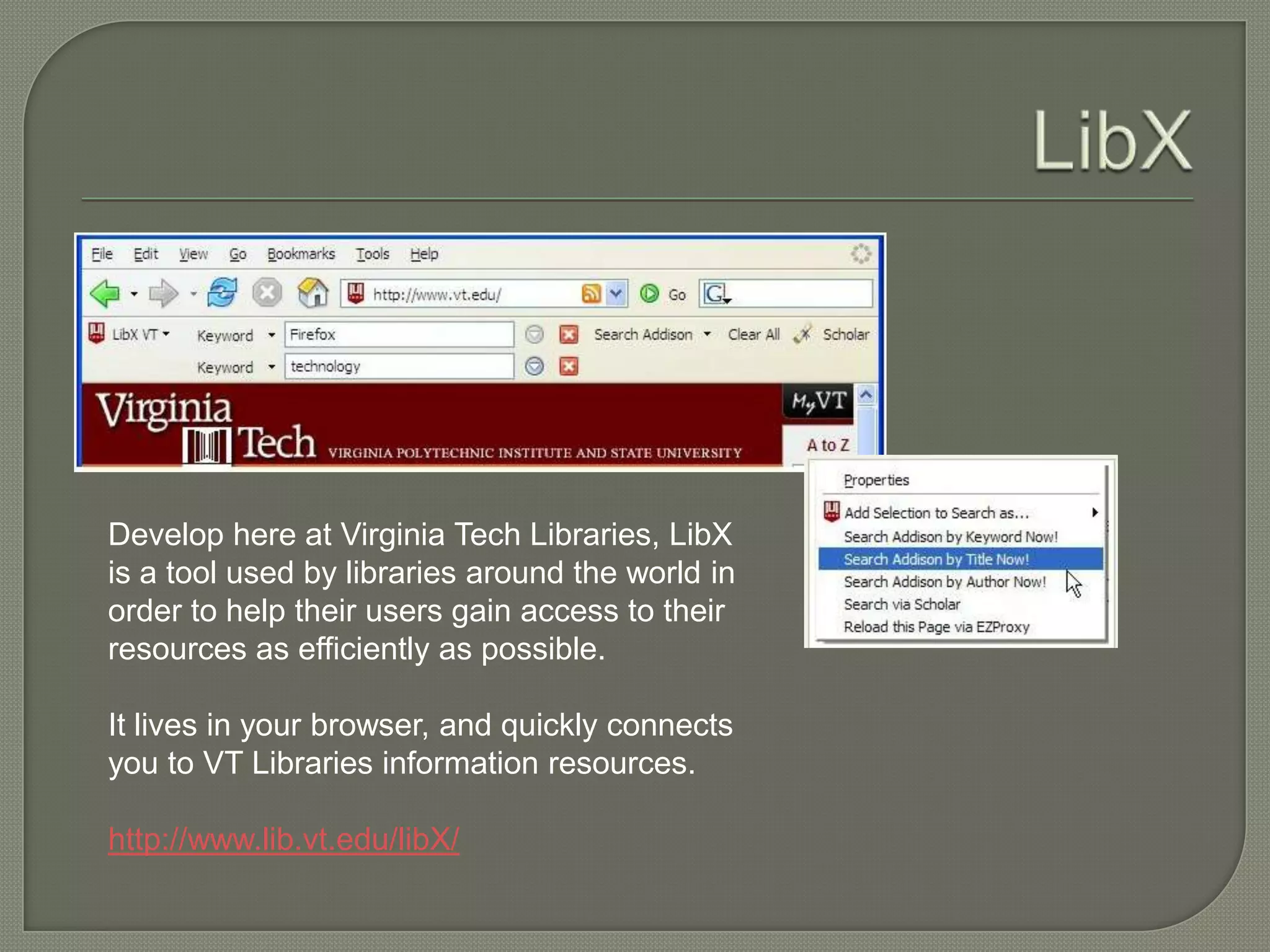Click the gray Stop loading icon

267,293
